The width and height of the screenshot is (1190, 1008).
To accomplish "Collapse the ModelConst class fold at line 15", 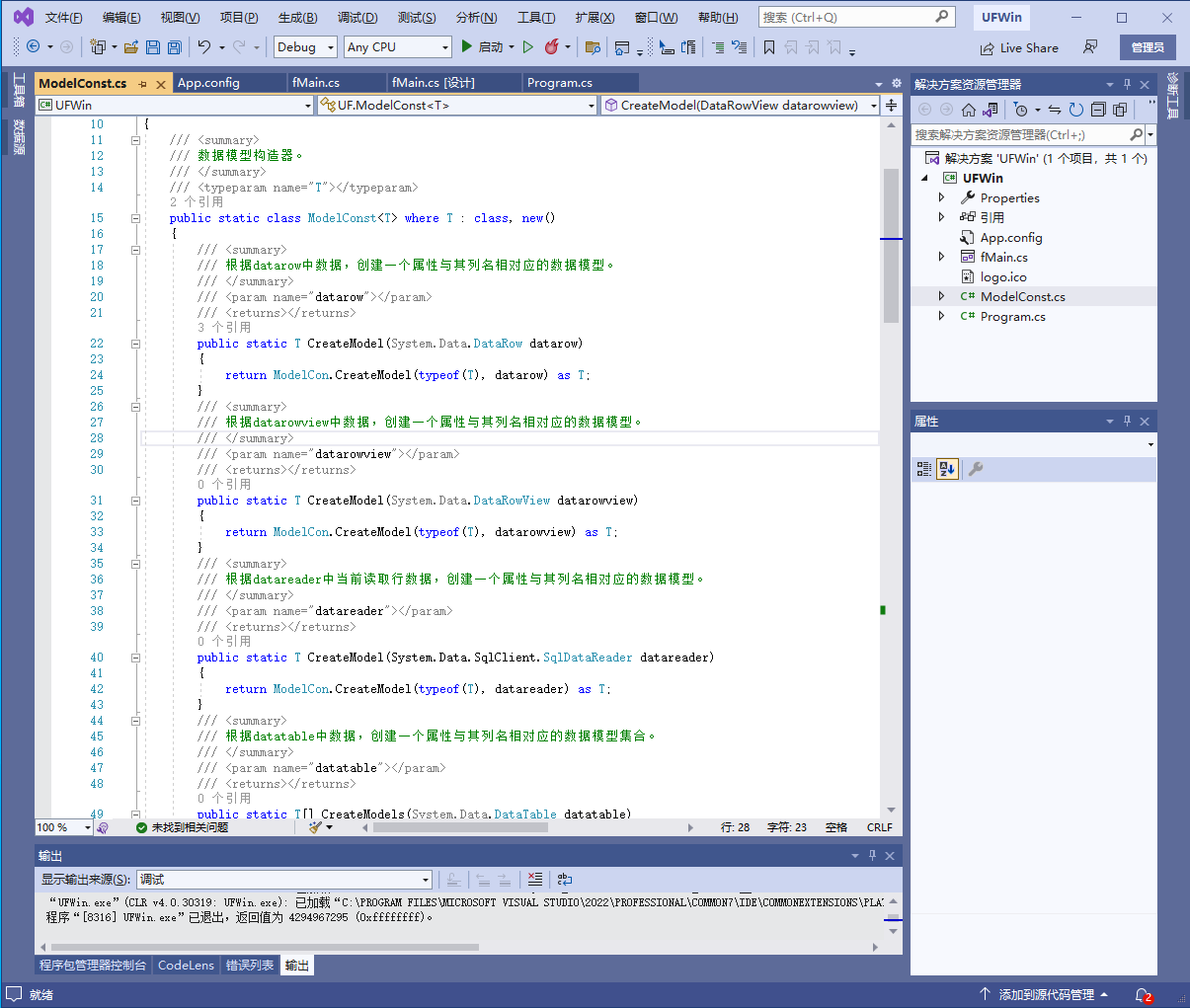I will click(135, 218).
